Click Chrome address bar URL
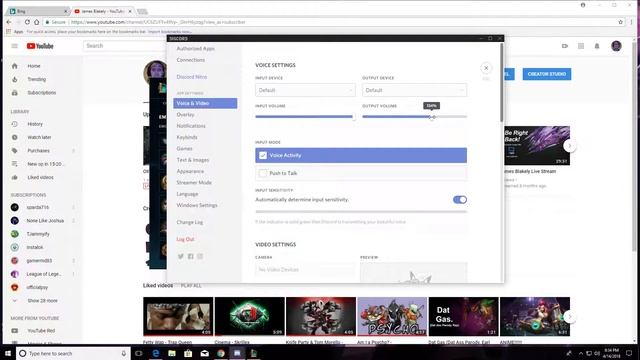 click(x=158, y=22)
